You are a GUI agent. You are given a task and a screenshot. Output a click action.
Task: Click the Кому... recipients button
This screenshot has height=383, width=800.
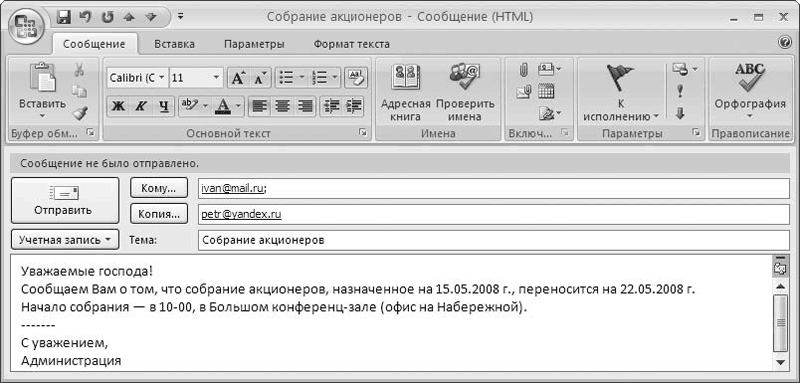click(x=159, y=188)
